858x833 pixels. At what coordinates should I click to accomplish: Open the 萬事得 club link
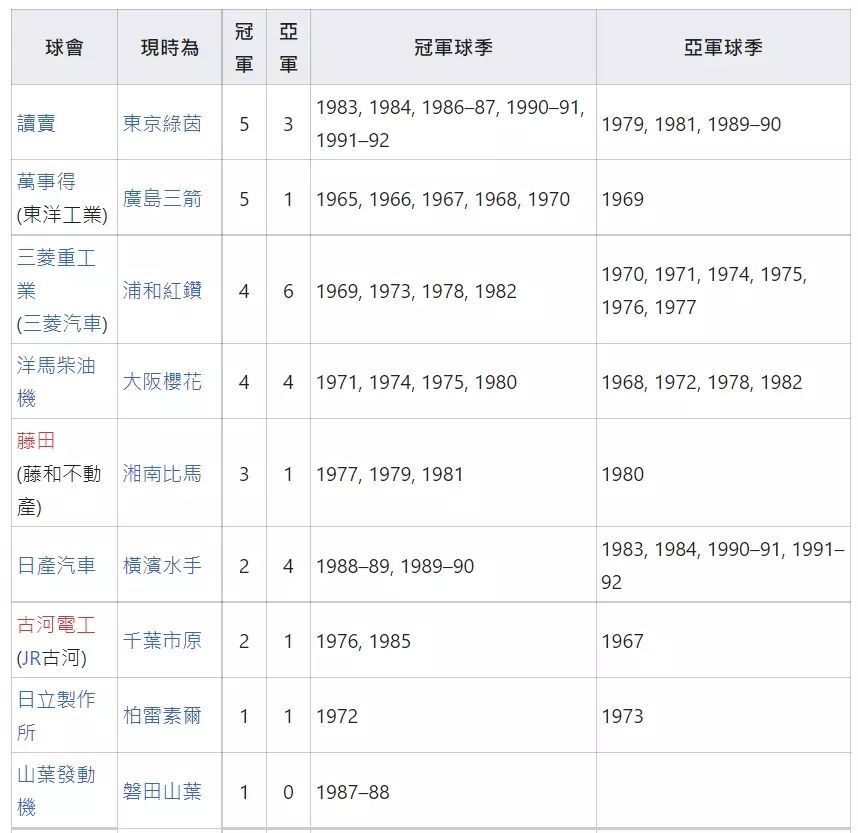[x=46, y=181]
